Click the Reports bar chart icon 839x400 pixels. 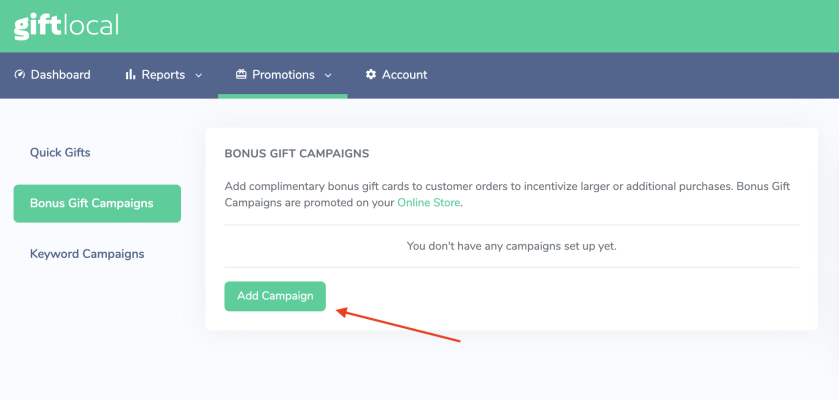point(130,75)
